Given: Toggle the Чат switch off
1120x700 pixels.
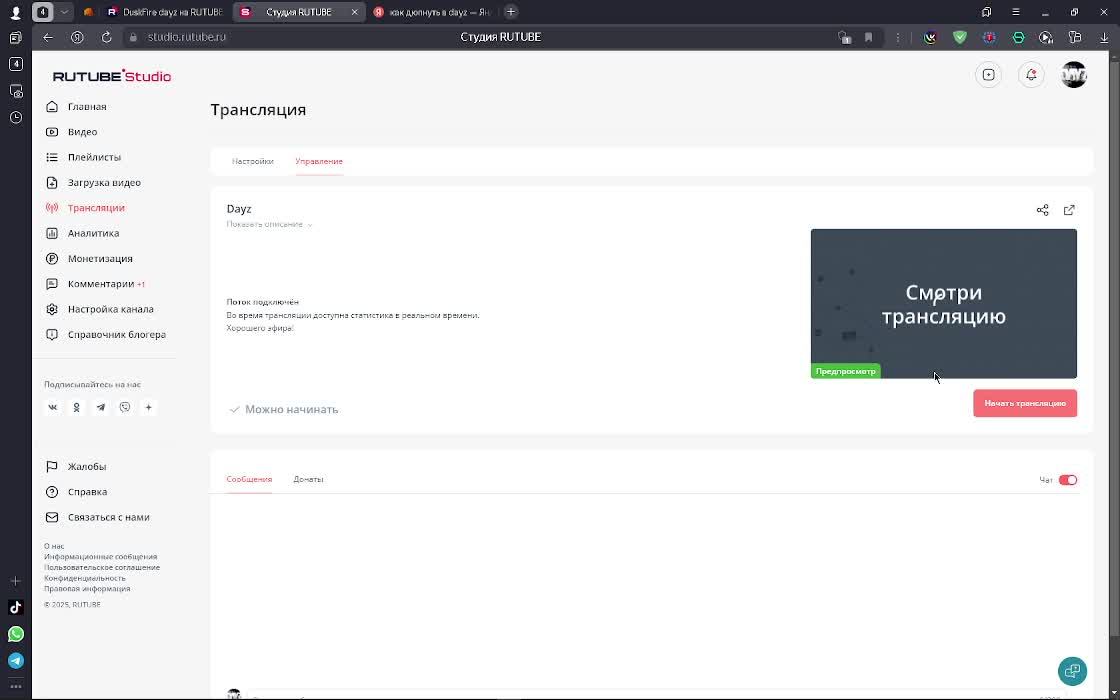Looking at the screenshot, I should coord(1068,480).
